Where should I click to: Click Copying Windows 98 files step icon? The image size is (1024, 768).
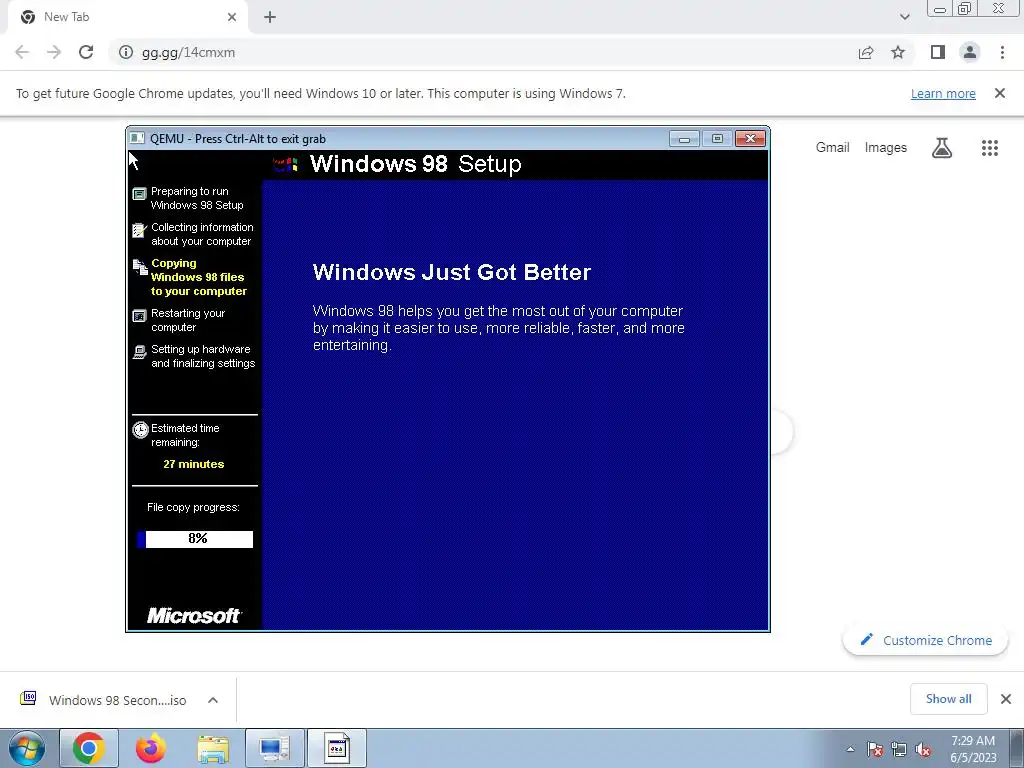(140, 266)
